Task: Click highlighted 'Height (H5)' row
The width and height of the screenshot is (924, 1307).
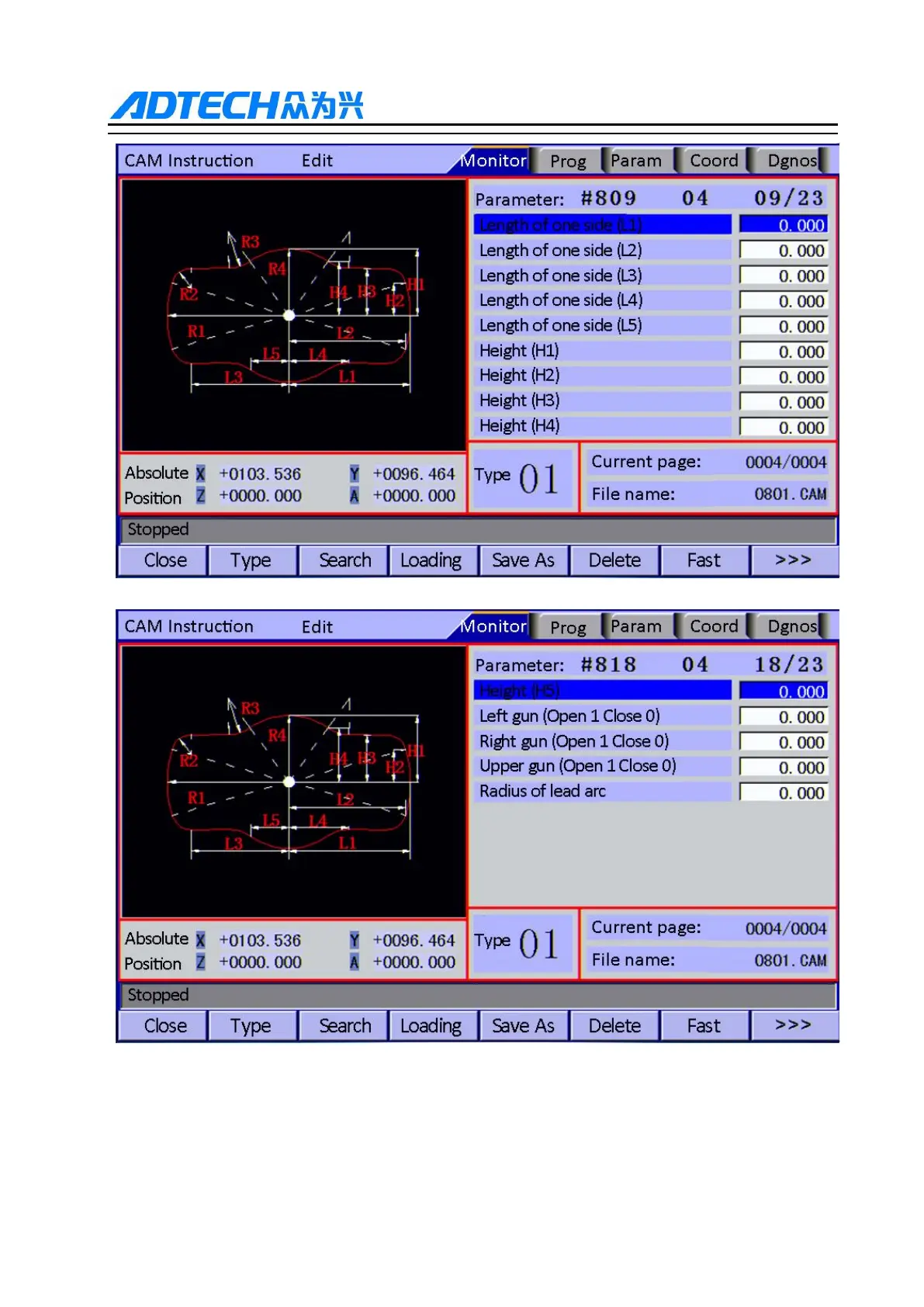Action: [x=603, y=690]
